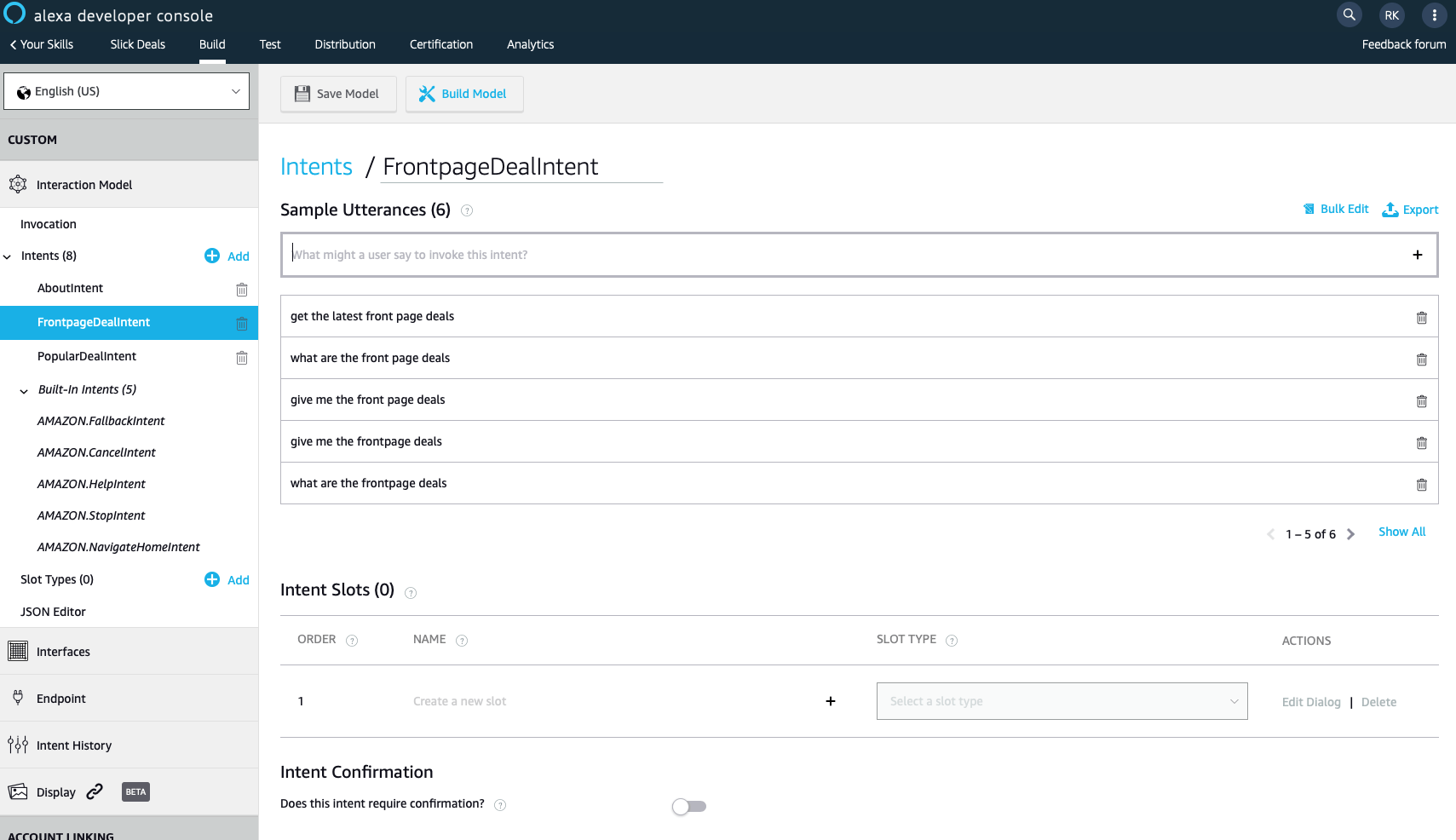
Task: Open the three-dot more options menu
Action: click(1435, 14)
